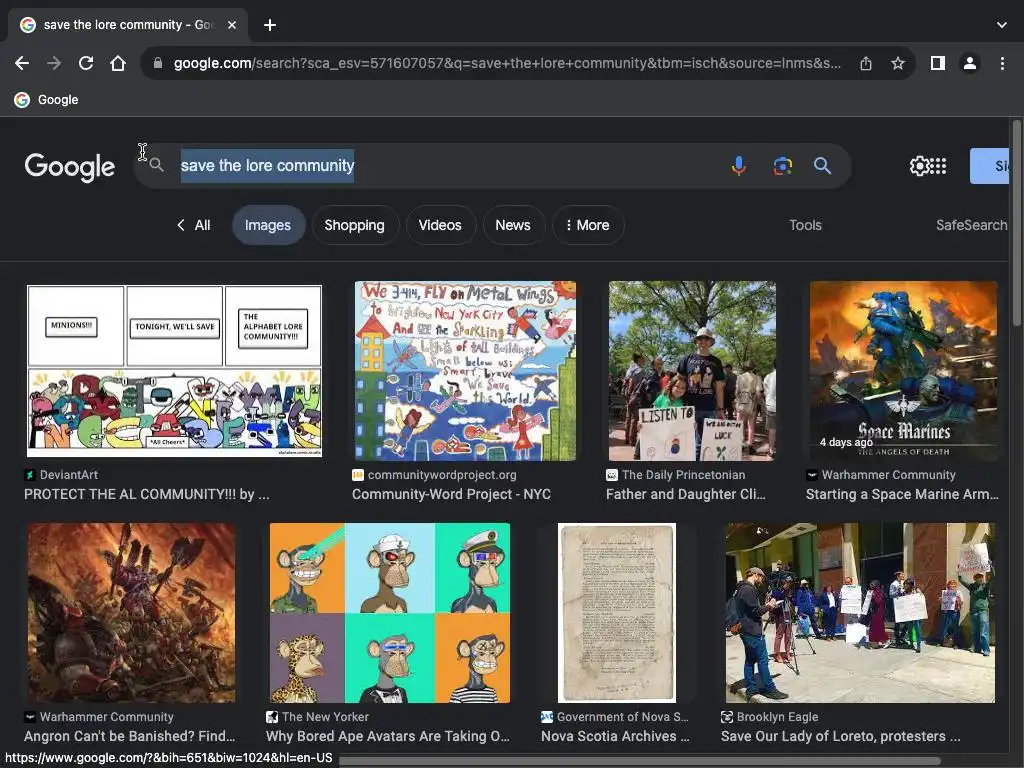Screen dimensions: 1024x768
Task: Select the Images tab
Action: click(268, 225)
